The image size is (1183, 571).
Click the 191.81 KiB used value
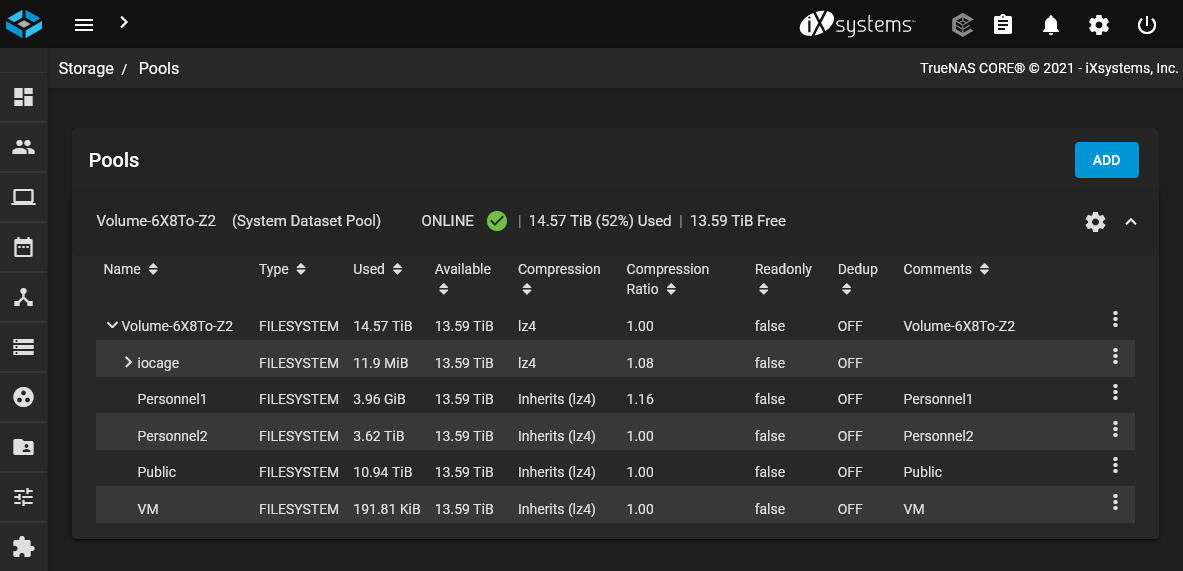point(387,509)
